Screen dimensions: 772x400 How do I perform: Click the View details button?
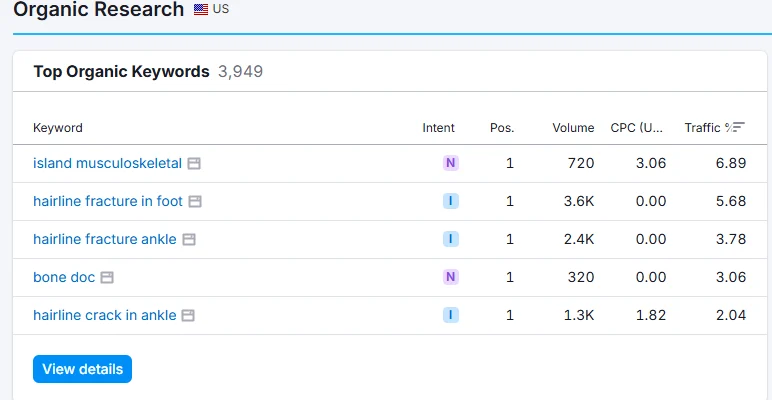click(82, 369)
